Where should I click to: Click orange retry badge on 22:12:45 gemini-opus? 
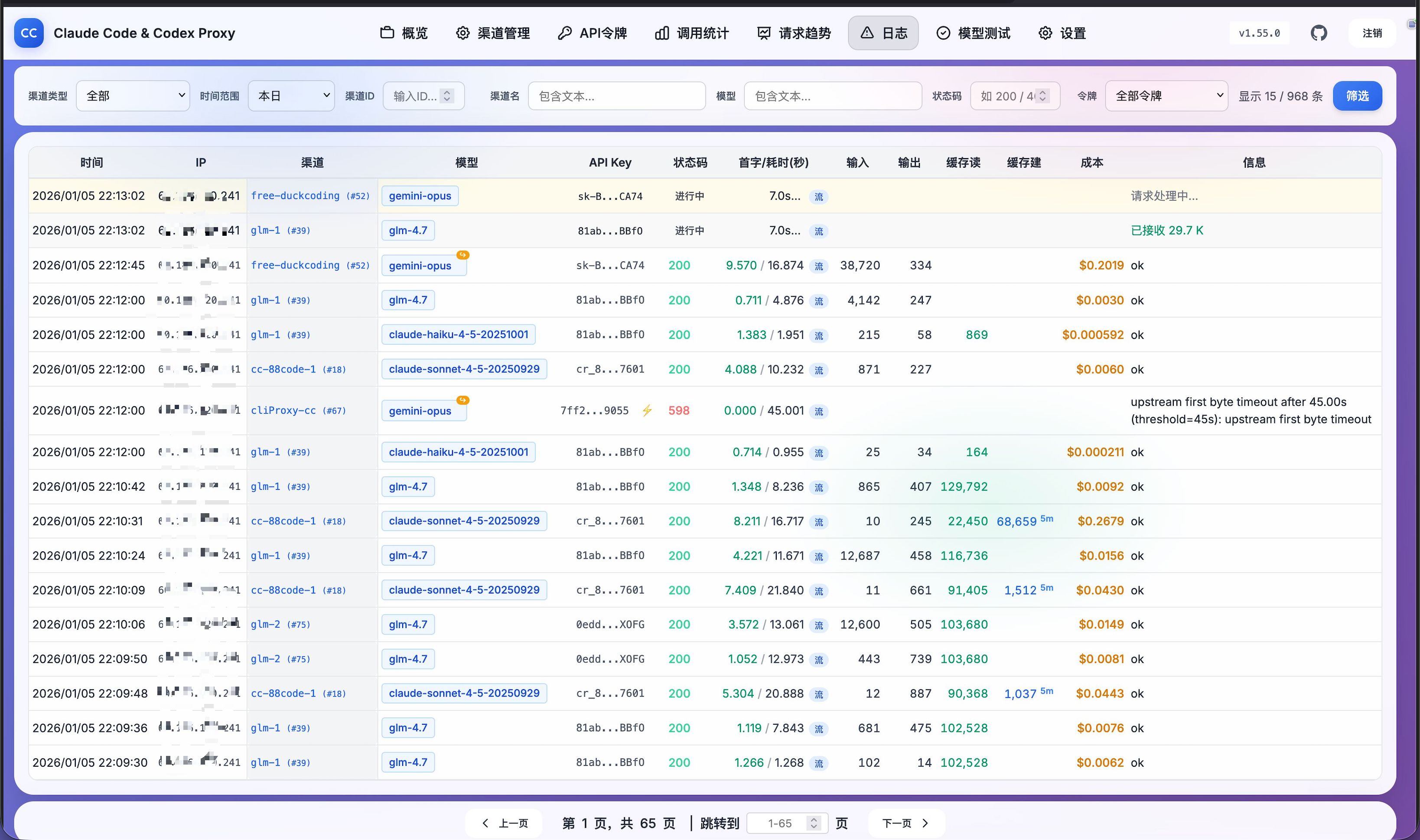463,255
